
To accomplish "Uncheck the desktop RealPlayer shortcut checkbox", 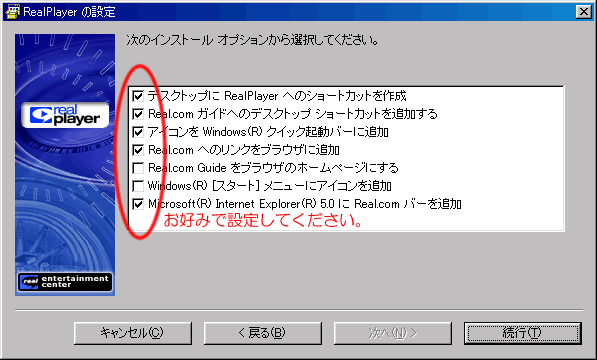I will (138, 96).
